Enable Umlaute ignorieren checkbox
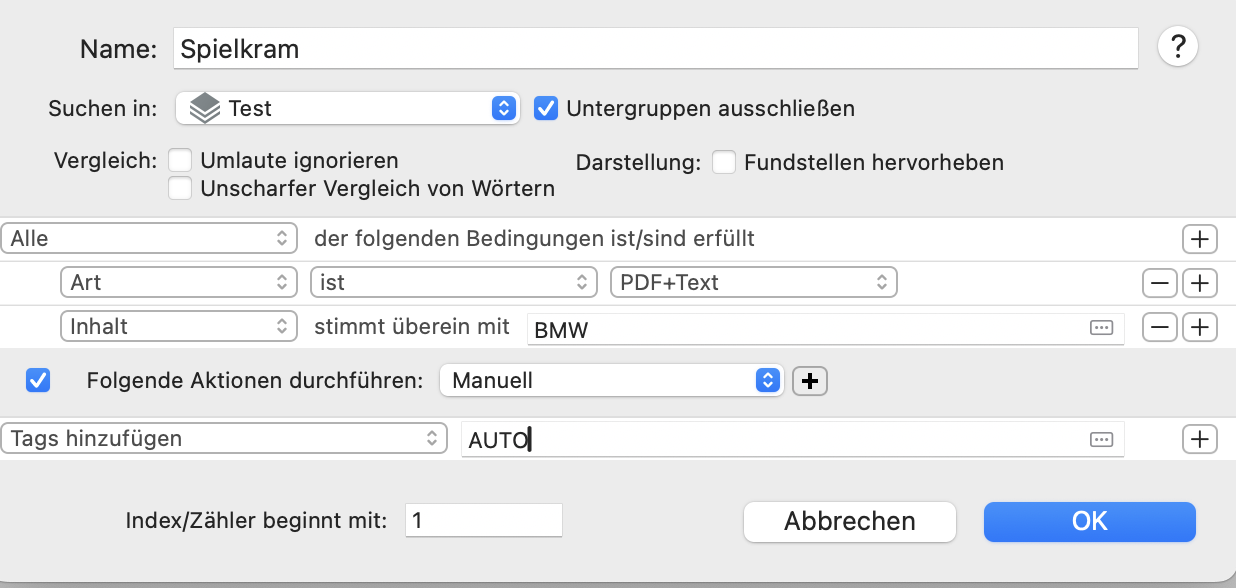 [180, 161]
